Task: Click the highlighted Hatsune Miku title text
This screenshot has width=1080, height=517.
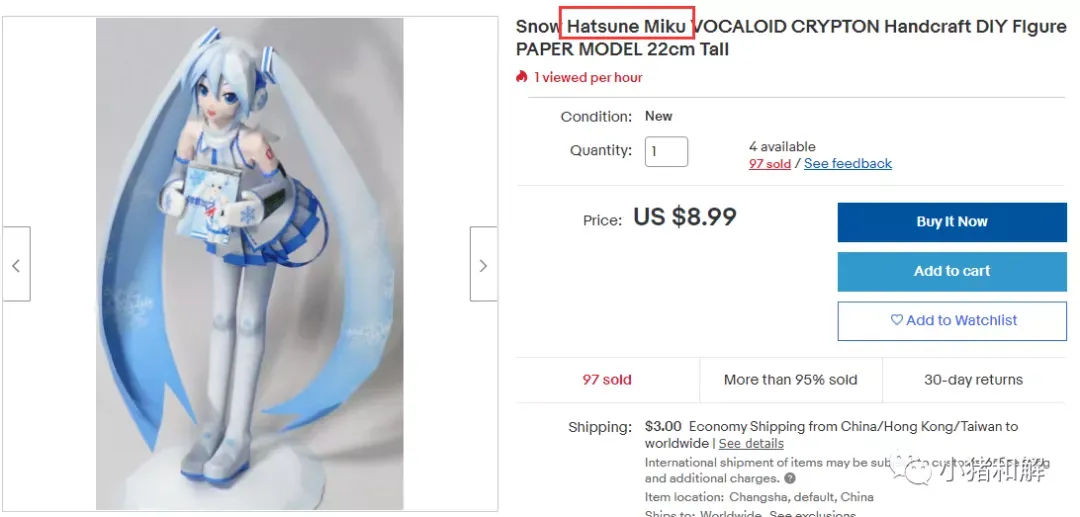Action: point(626,27)
